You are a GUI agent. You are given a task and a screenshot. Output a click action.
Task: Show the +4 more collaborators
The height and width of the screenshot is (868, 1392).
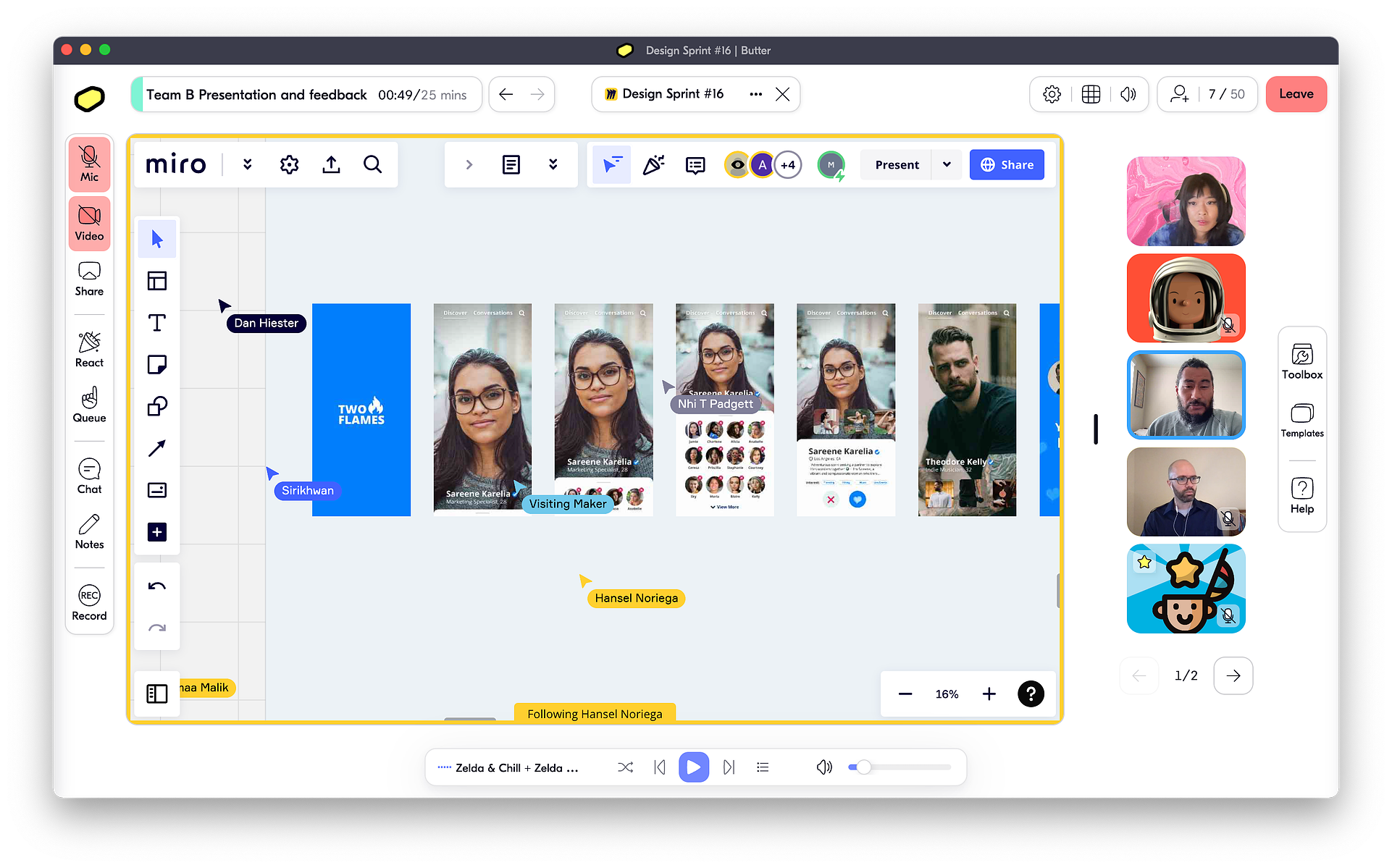(788, 164)
